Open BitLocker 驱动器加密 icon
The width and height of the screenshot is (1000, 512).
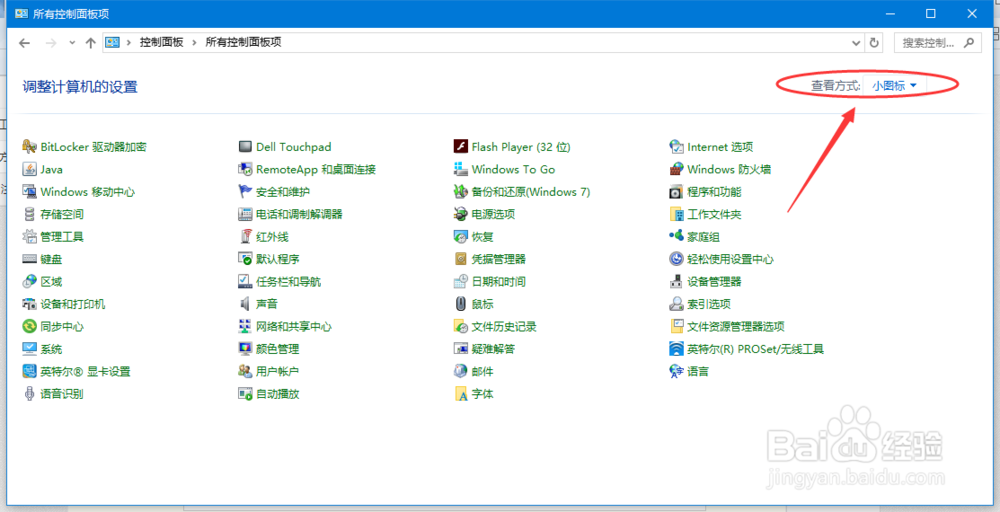click(29, 147)
